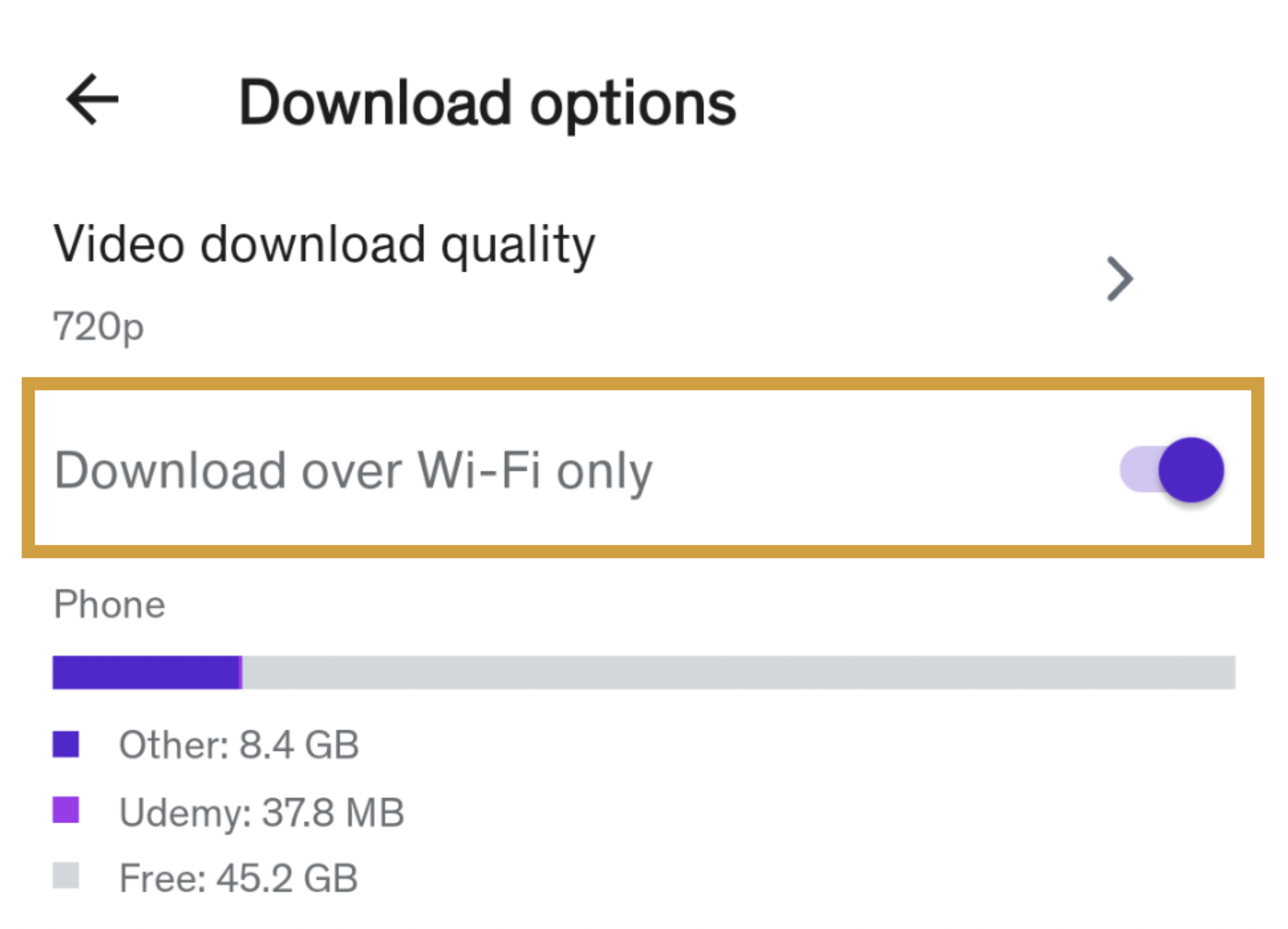
Task: Click the dark purple knob of the Wi-Fi switch
Action: coord(1191,470)
